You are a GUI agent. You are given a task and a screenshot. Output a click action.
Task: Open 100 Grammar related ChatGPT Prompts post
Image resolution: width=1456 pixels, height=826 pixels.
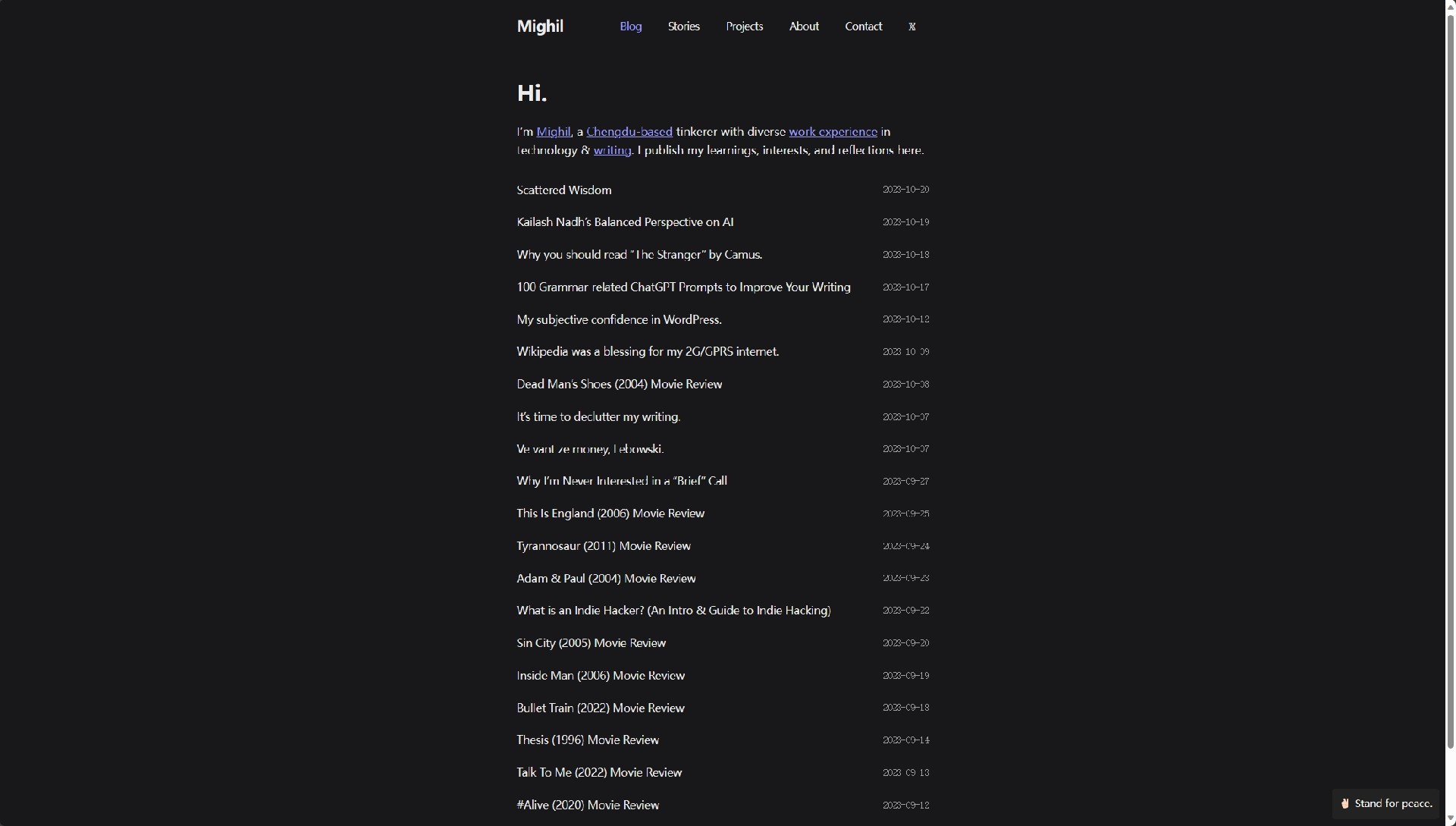[682, 287]
